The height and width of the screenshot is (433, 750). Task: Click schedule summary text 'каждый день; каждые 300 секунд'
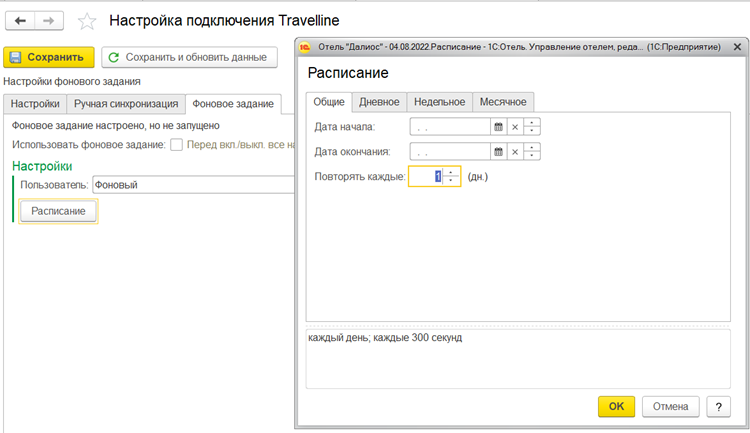[385, 338]
